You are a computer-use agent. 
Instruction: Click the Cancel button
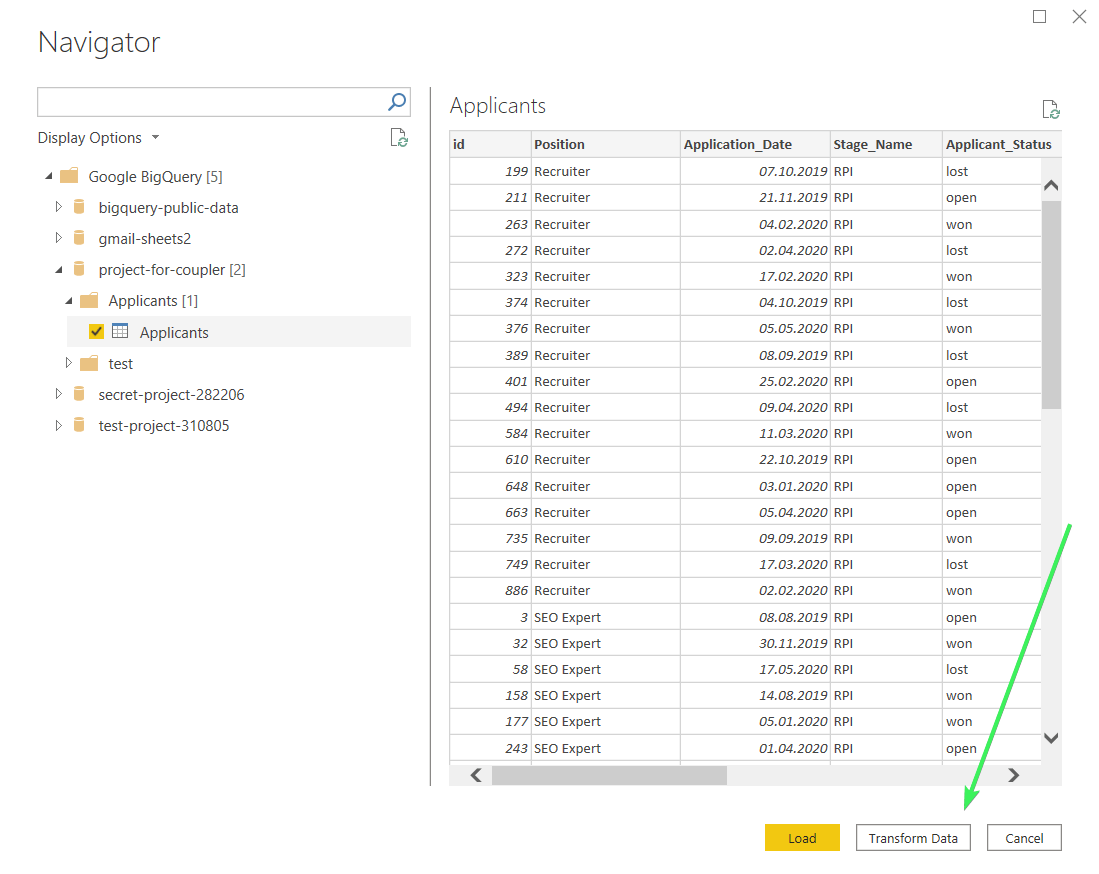(x=1024, y=838)
